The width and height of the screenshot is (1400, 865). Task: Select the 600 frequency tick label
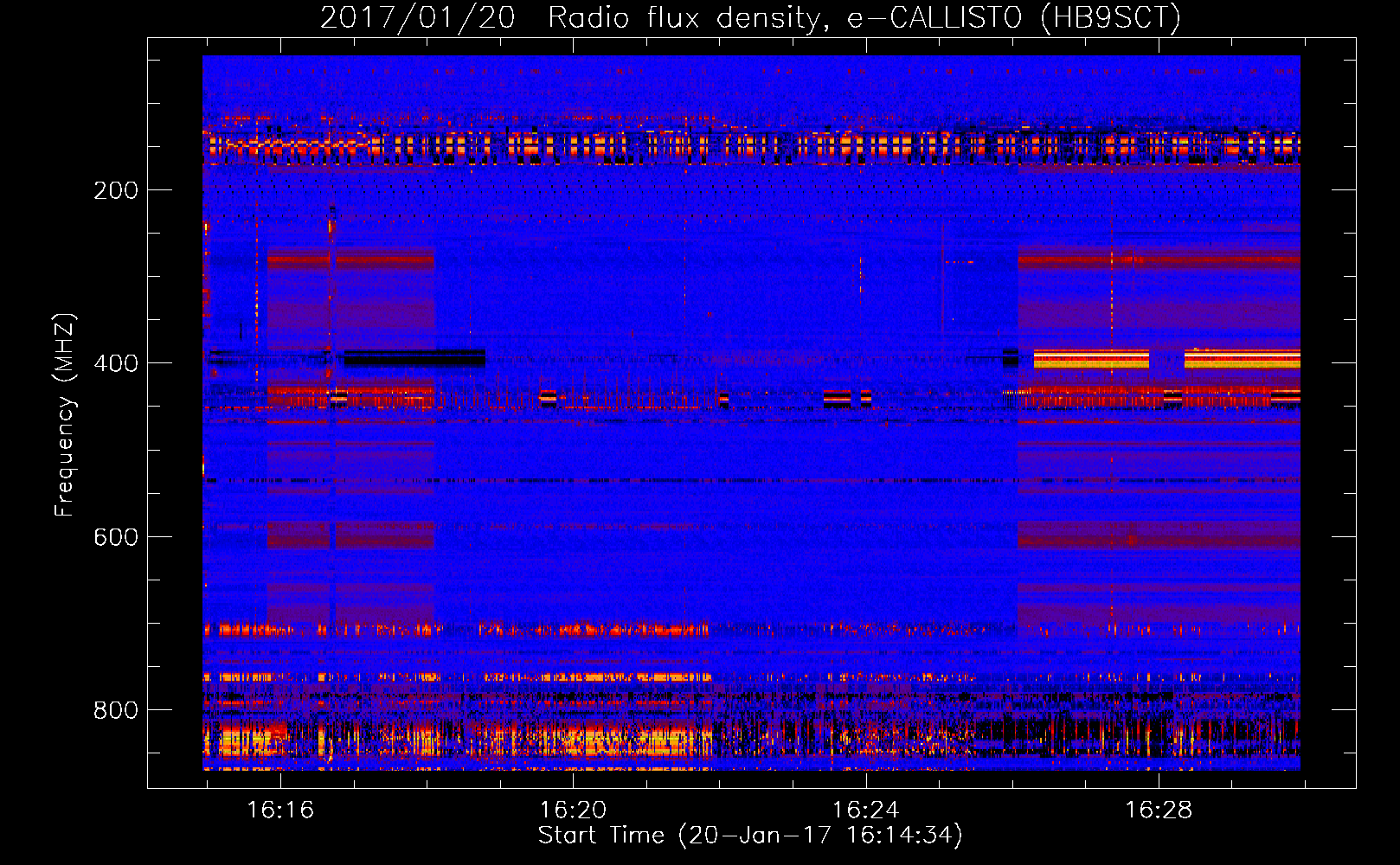coord(116,537)
